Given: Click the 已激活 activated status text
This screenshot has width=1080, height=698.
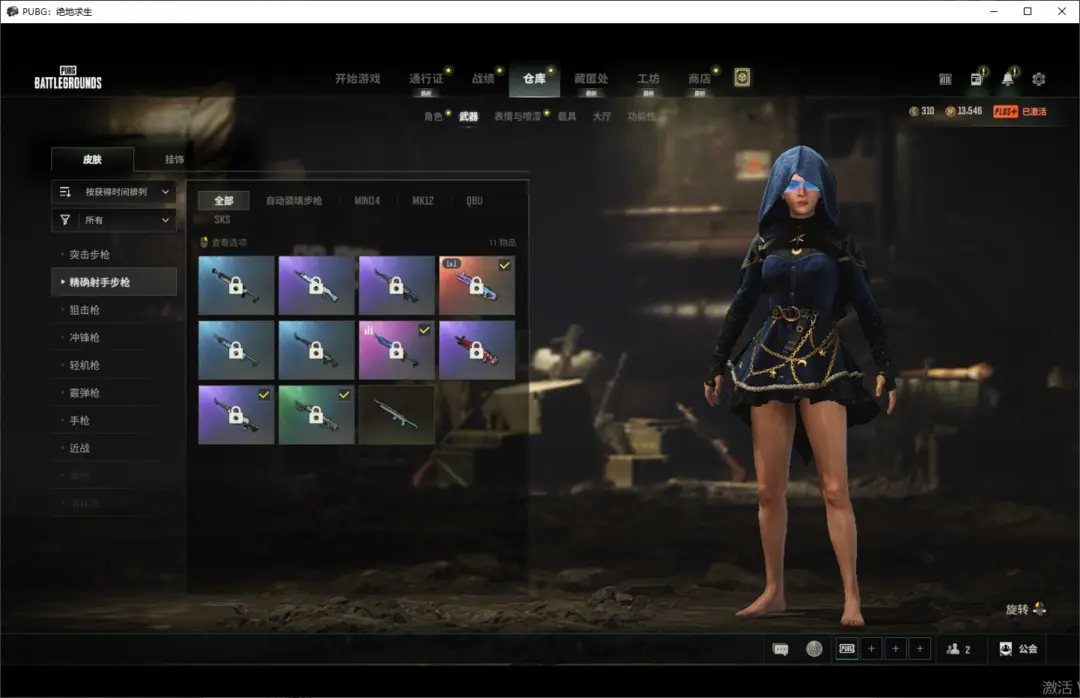Looking at the screenshot, I should click(x=1034, y=112).
